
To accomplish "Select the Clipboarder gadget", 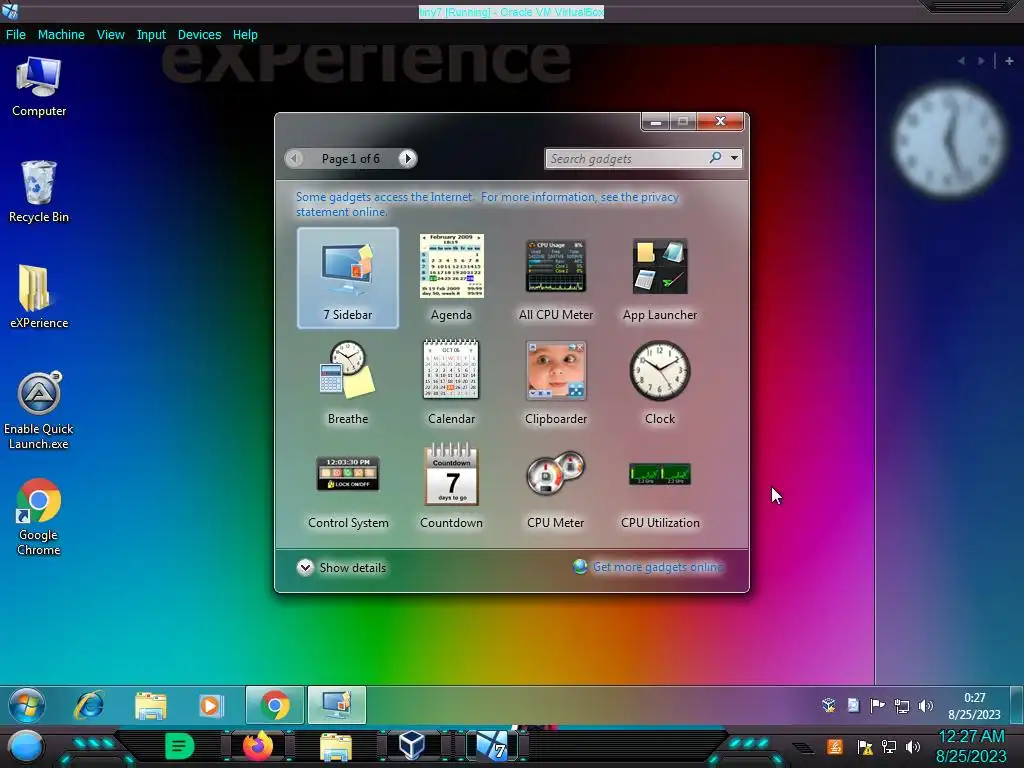I will (556, 383).
